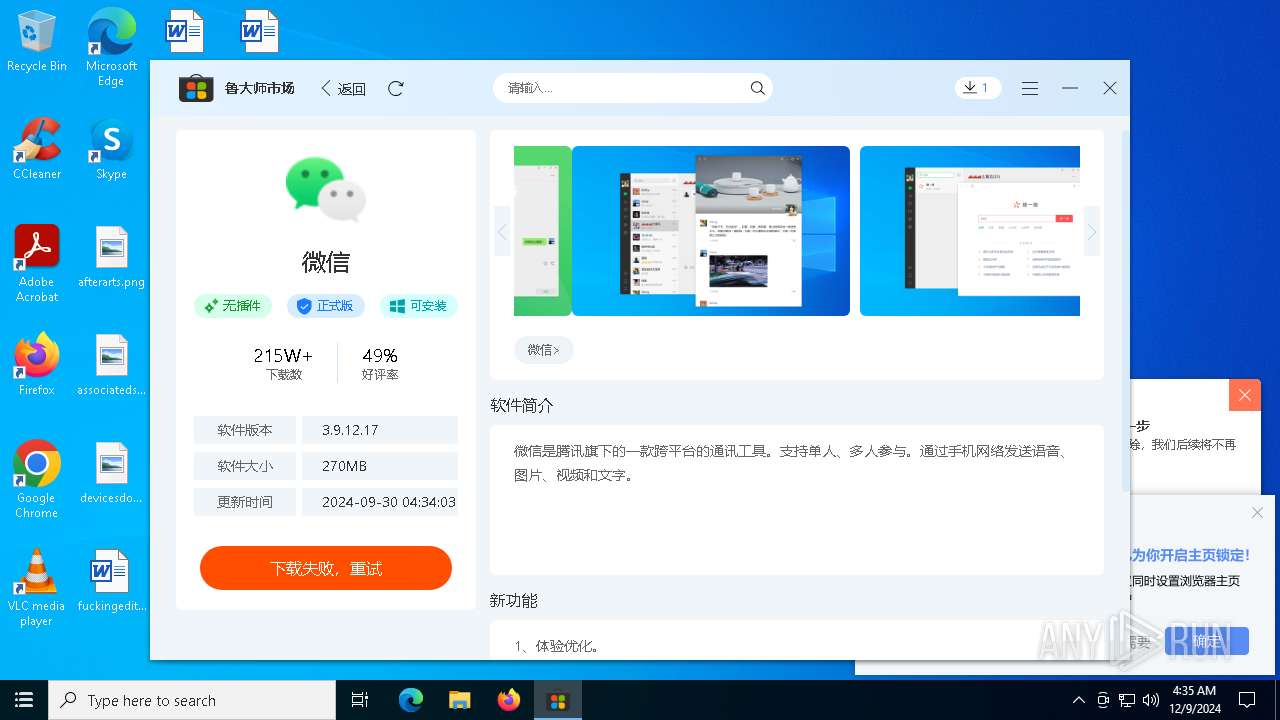Go back using the 返回 button

(x=343, y=88)
